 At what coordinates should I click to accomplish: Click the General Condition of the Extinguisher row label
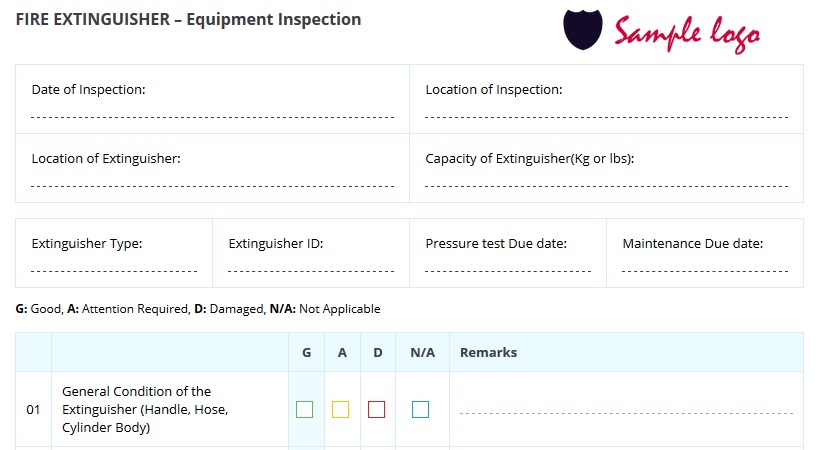tap(145, 409)
